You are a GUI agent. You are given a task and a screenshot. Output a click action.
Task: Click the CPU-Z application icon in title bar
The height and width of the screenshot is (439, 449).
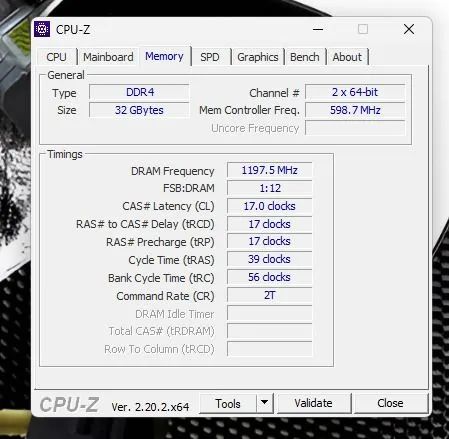coord(42,29)
